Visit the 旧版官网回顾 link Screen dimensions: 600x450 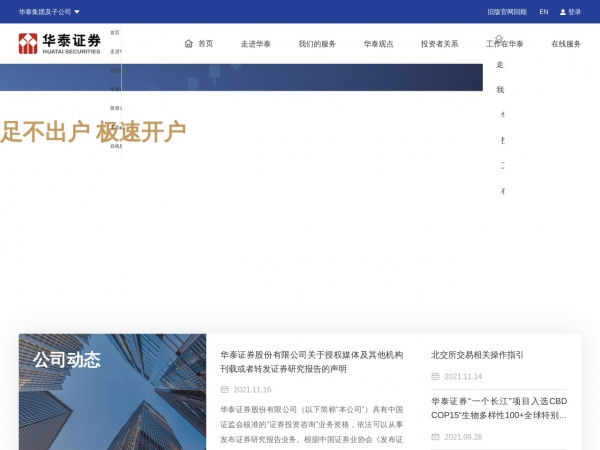[x=507, y=12]
